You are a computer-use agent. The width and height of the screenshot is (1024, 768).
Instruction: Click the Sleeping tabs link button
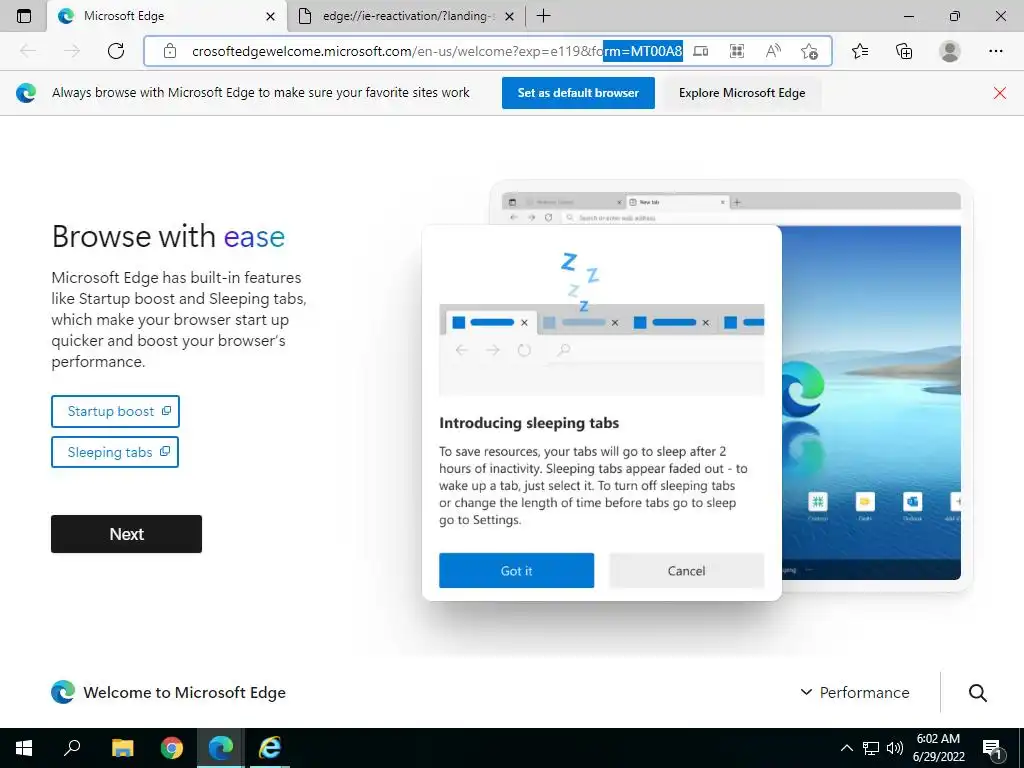(114, 452)
